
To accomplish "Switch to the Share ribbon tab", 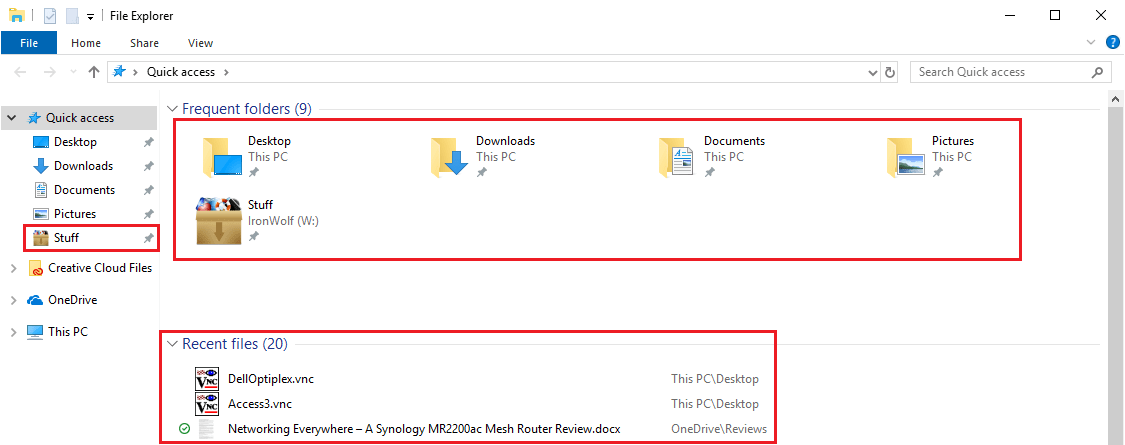I will tap(144, 43).
